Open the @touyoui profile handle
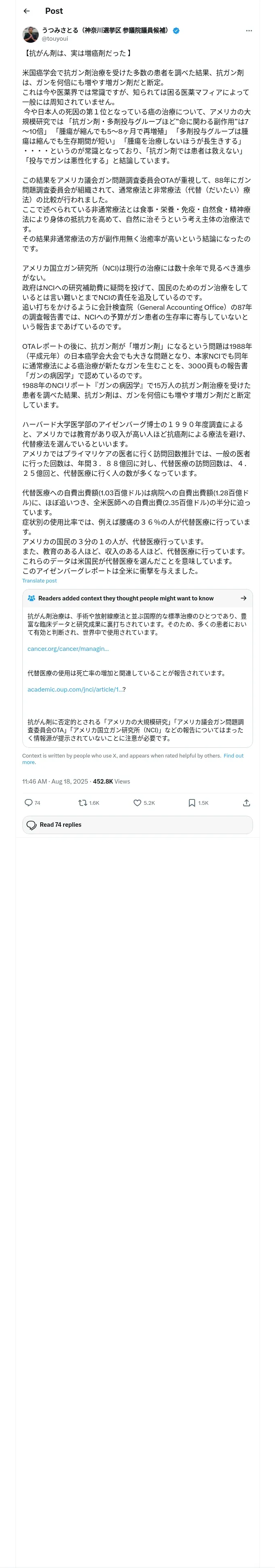Viewport: 275px width, 1568px height. pyautogui.click(x=55, y=38)
